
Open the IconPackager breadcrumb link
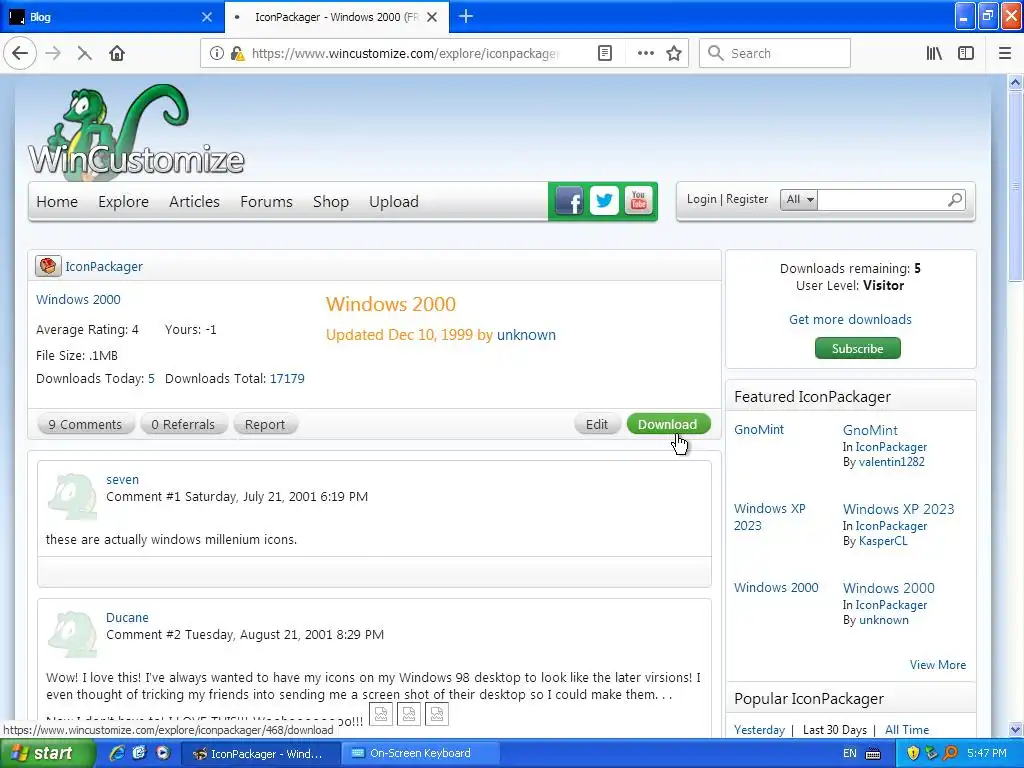click(103, 266)
